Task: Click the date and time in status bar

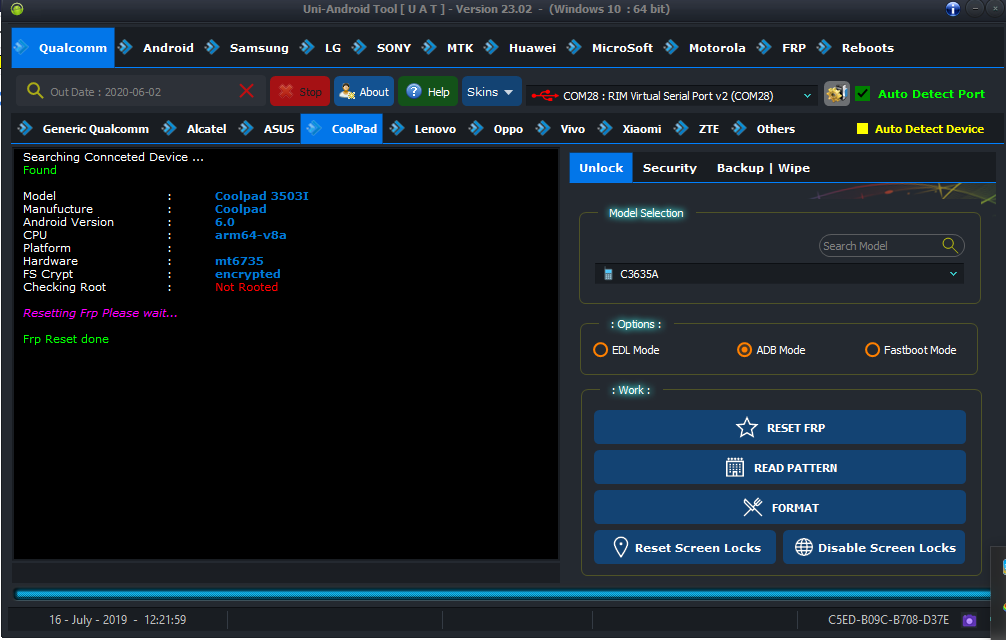Action: [x=117, y=620]
